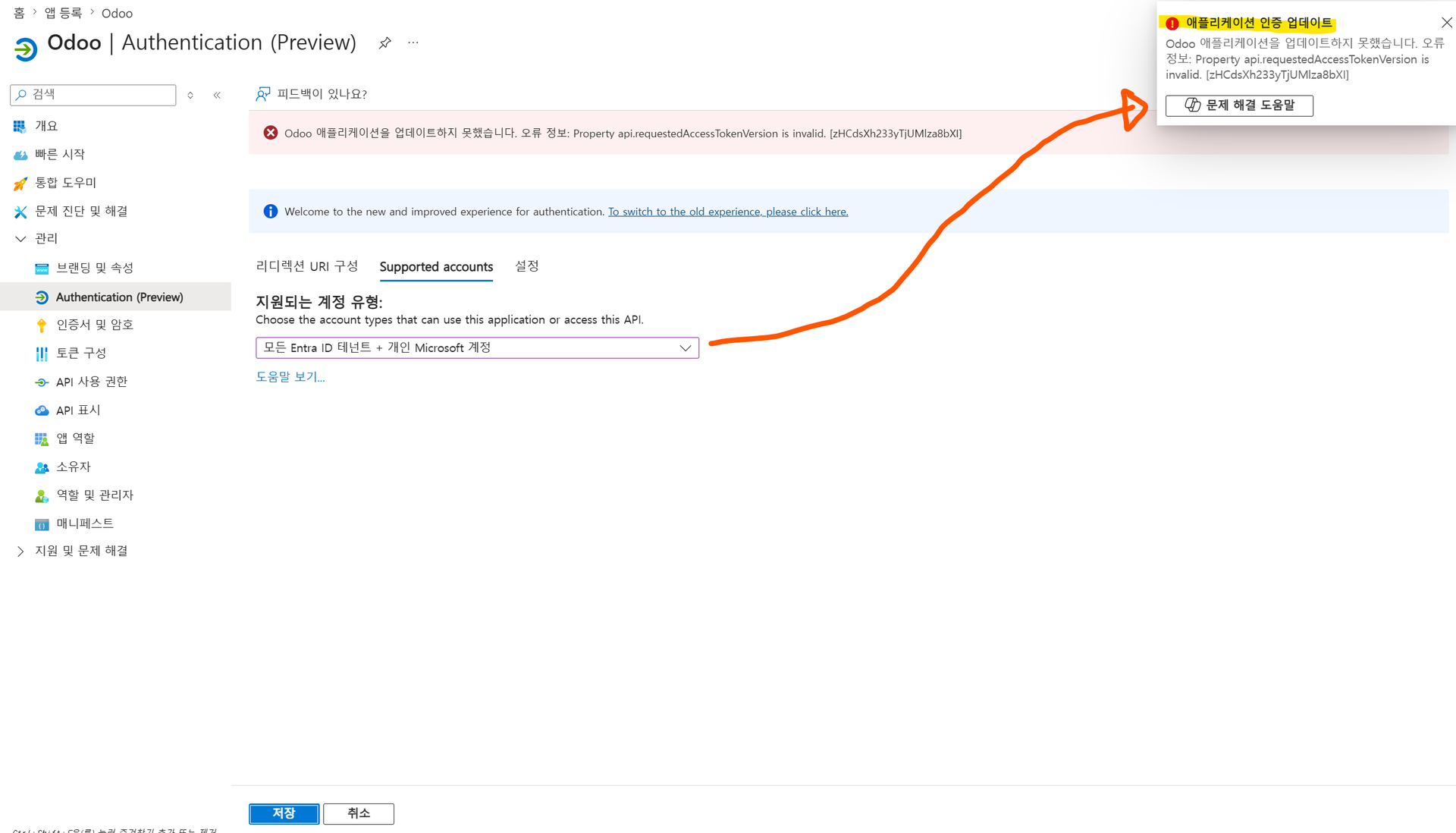Open the more options ellipsis menu
The width and height of the screenshot is (1456, 833).
click(x=413, y=42)
